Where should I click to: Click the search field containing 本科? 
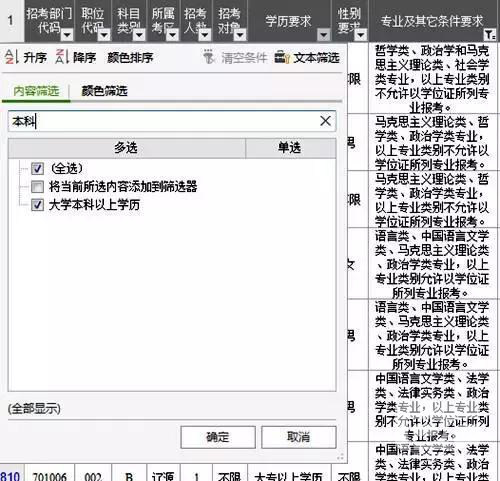172,121
